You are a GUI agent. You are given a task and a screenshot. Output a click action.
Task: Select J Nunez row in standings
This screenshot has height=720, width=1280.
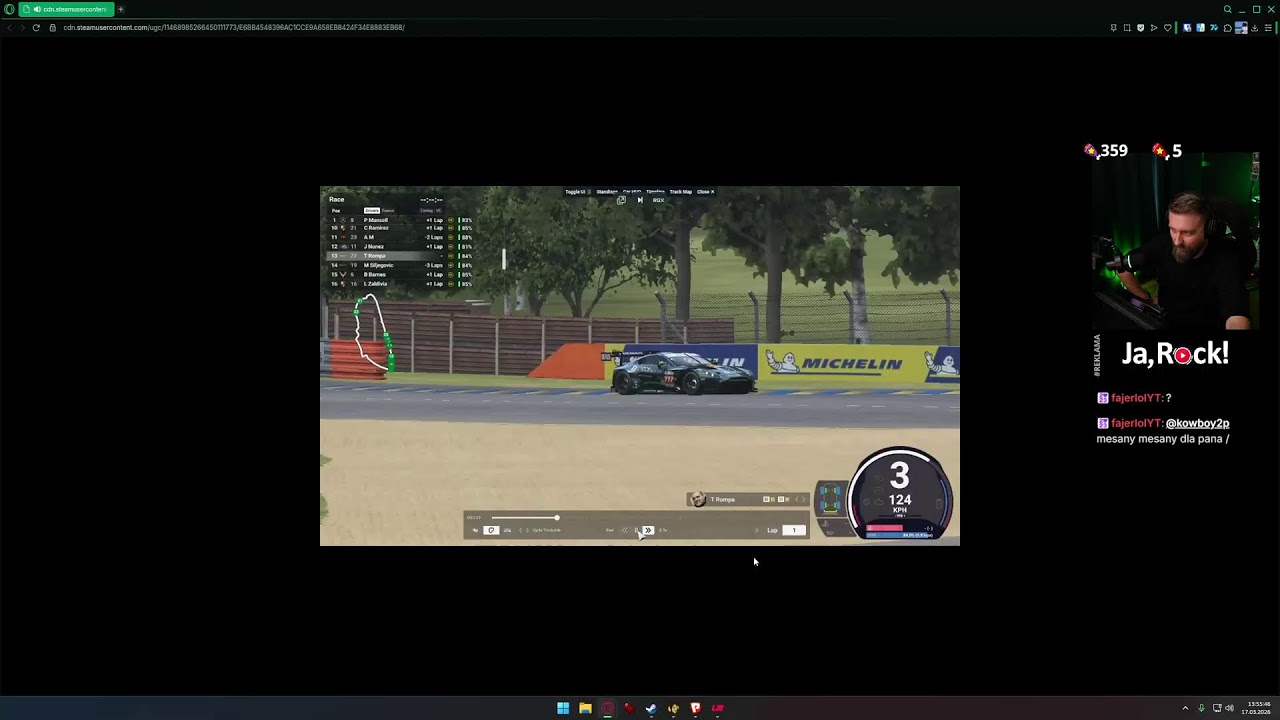click(x=401, y=246)
